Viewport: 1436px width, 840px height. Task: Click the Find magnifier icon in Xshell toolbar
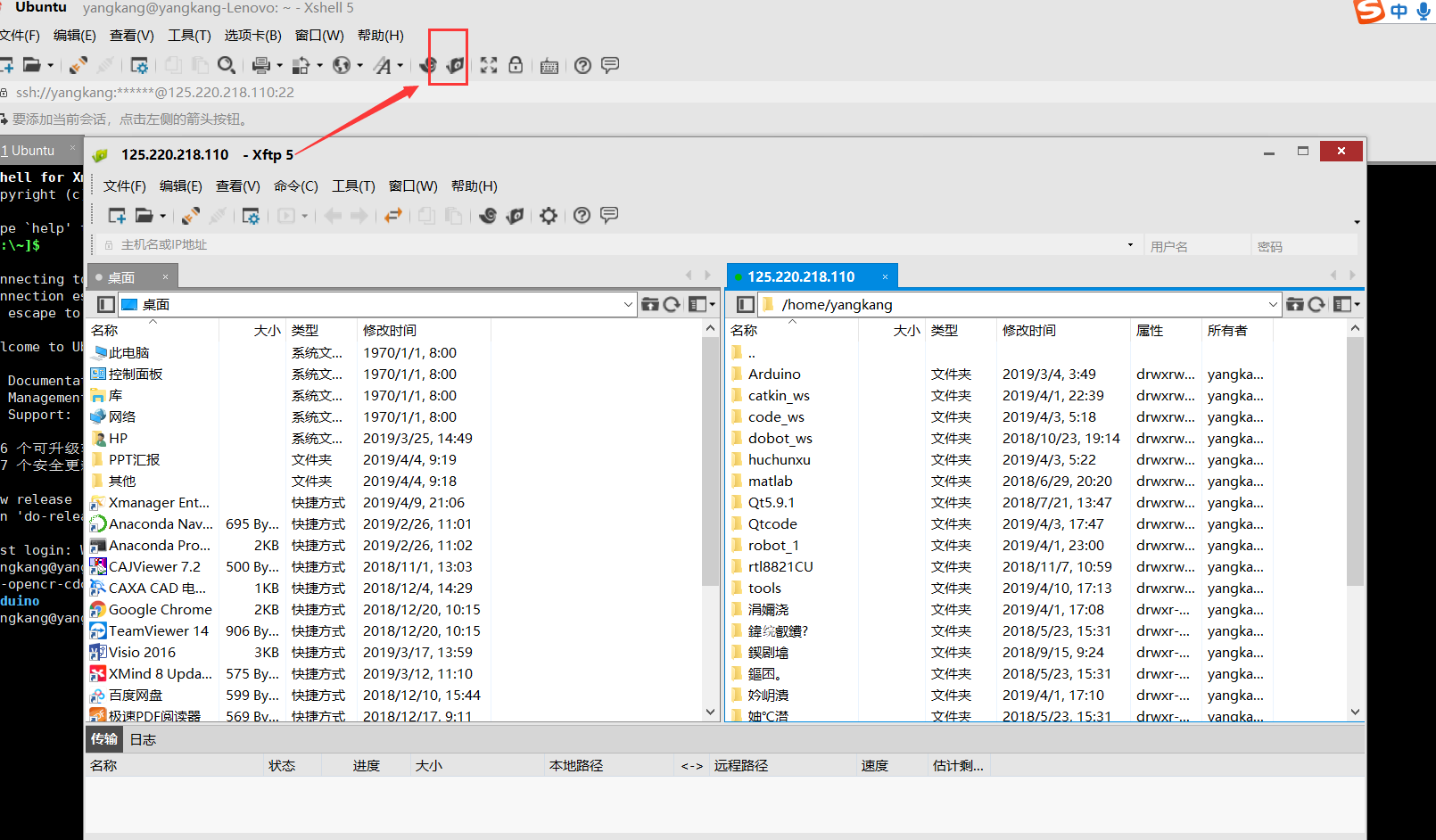pyautogui.click(x=227, y=65)
